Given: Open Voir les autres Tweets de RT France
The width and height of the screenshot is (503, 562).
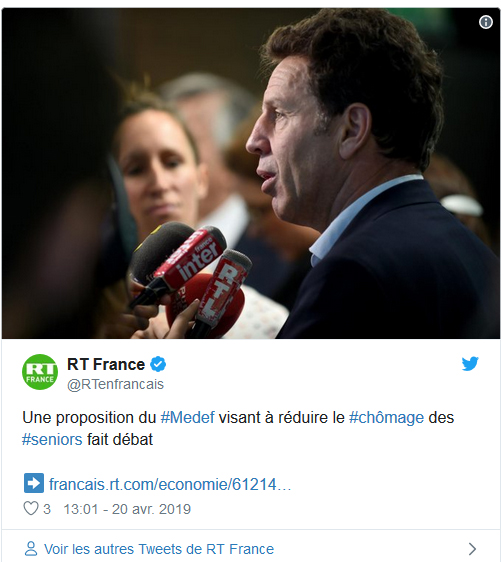Looking at the screenshot, I should click(x=159, y=549).
